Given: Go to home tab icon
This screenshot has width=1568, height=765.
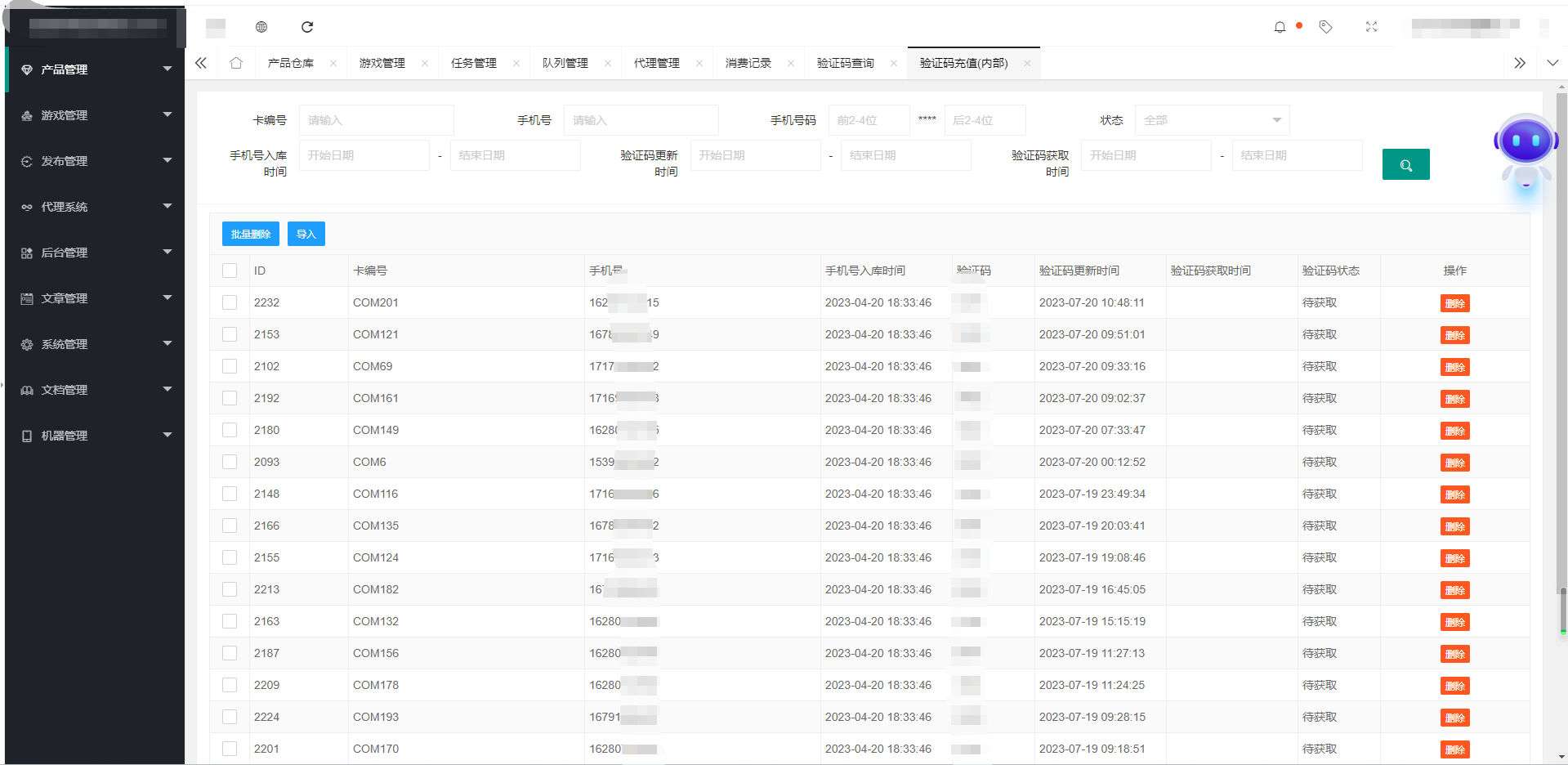Looking at the screenshot, I should pos(236,63).
